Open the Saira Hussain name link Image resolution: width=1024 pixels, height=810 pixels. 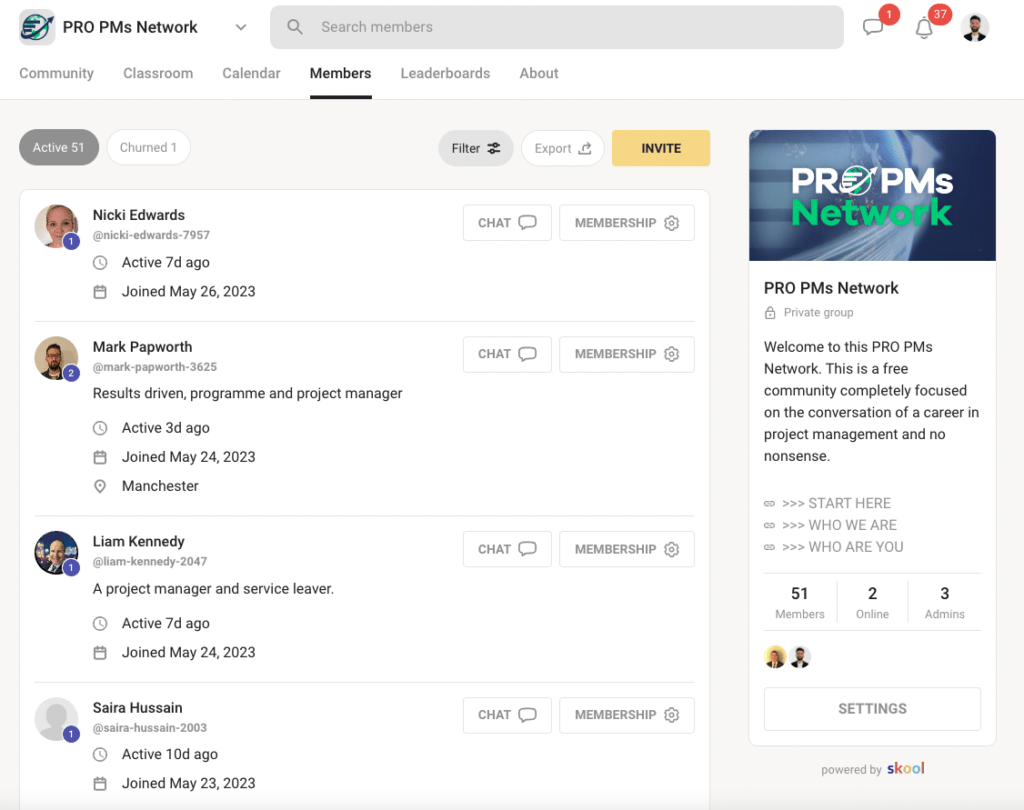[137, 707]
